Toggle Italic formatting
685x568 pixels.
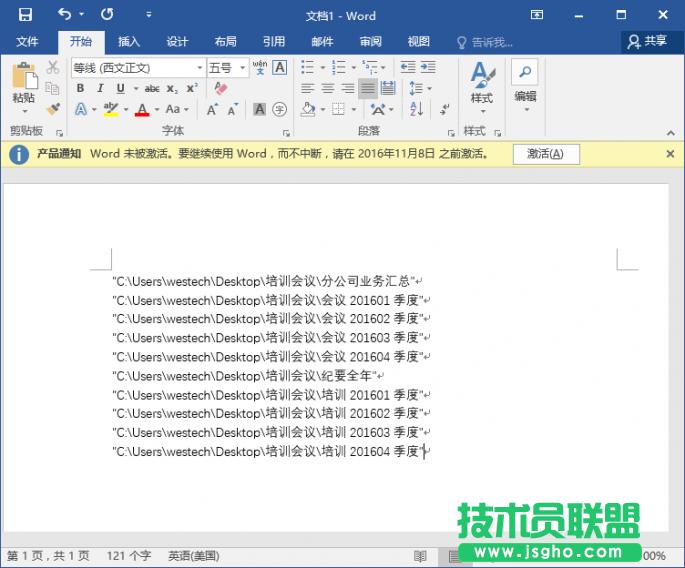[99, 88]
